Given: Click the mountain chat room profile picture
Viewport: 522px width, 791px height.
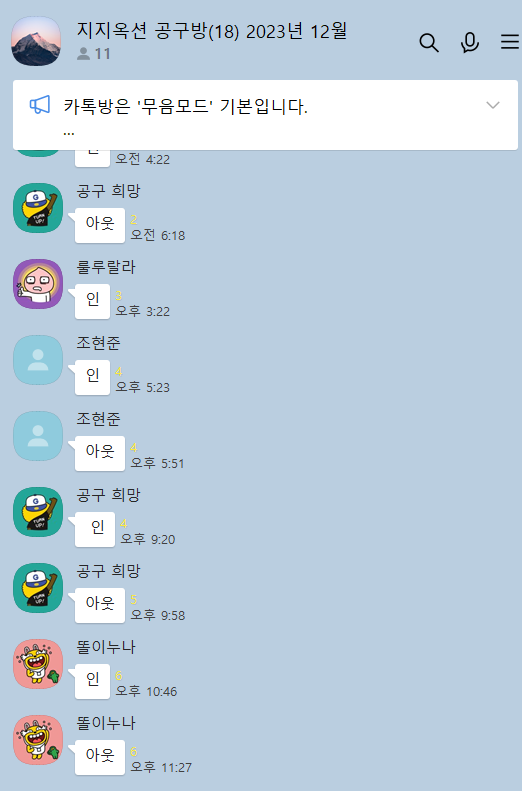Looking at the screenshot, I should pos(36,41).
